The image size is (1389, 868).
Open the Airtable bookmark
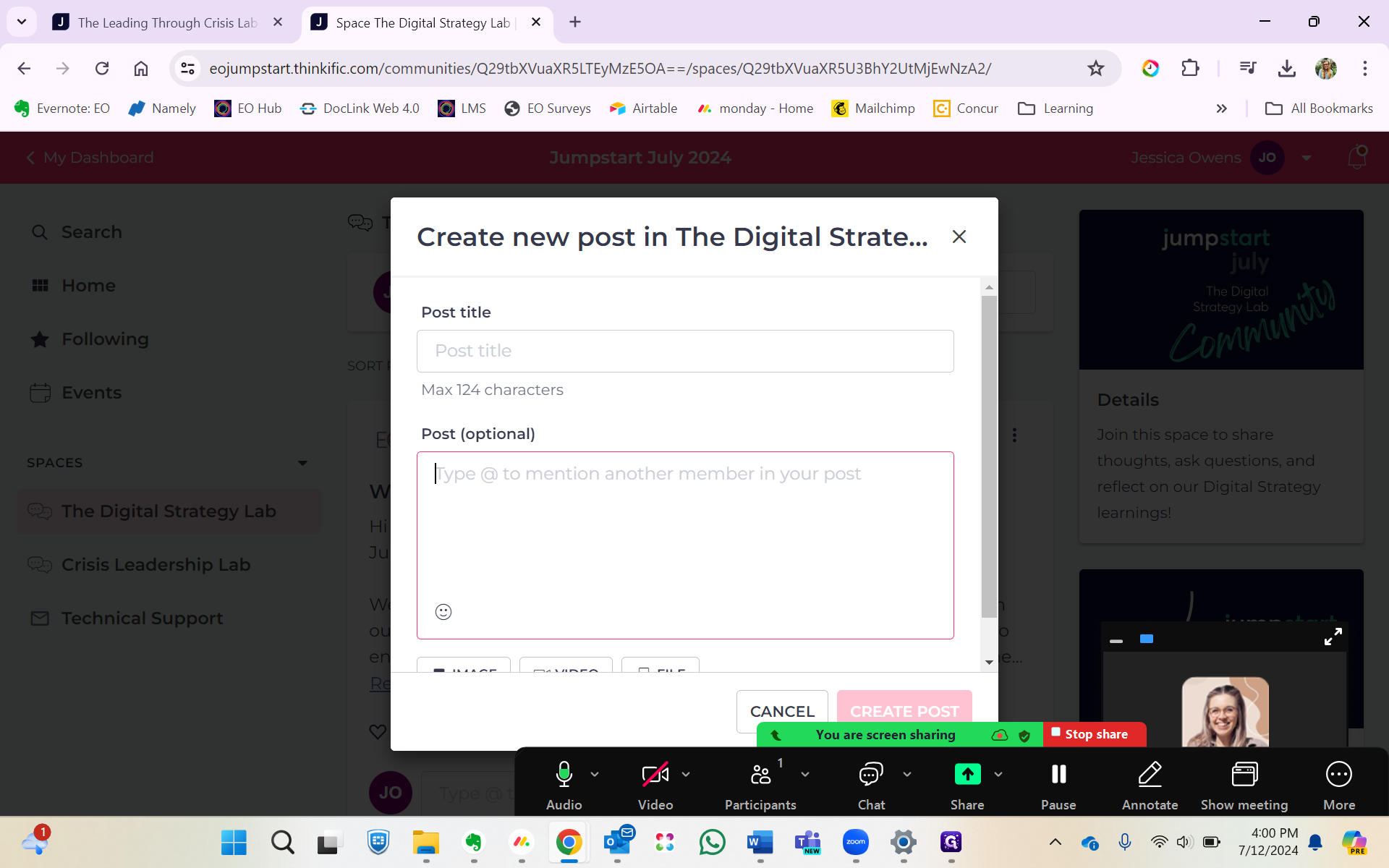(x=644, y=109)
